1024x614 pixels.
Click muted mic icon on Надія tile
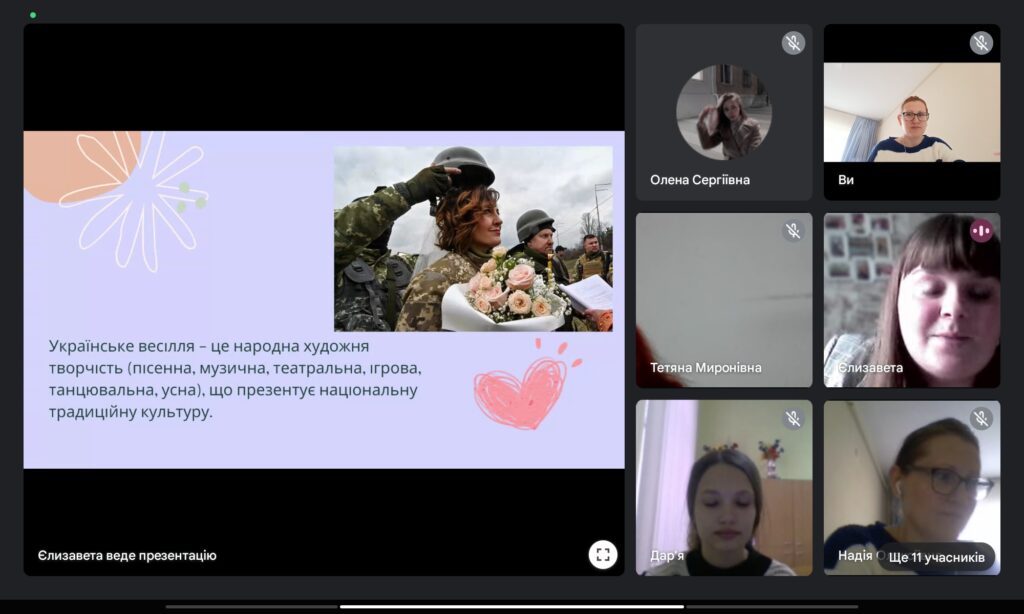980,419
